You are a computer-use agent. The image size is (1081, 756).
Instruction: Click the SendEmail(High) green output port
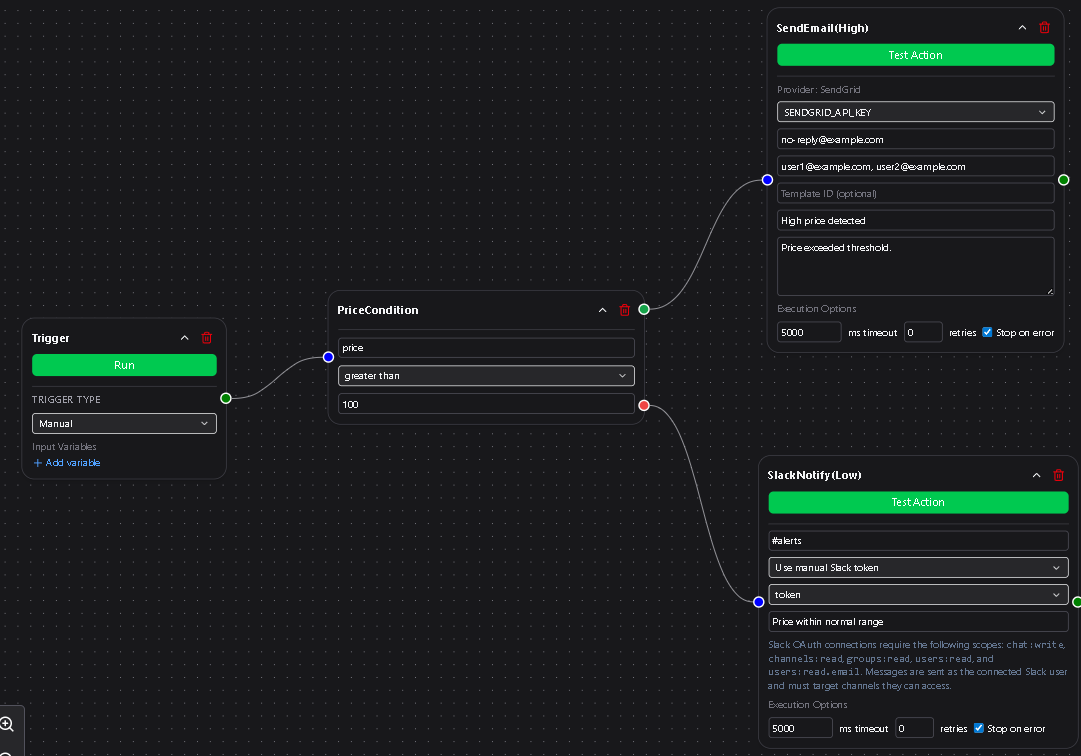pos(1064,180)
